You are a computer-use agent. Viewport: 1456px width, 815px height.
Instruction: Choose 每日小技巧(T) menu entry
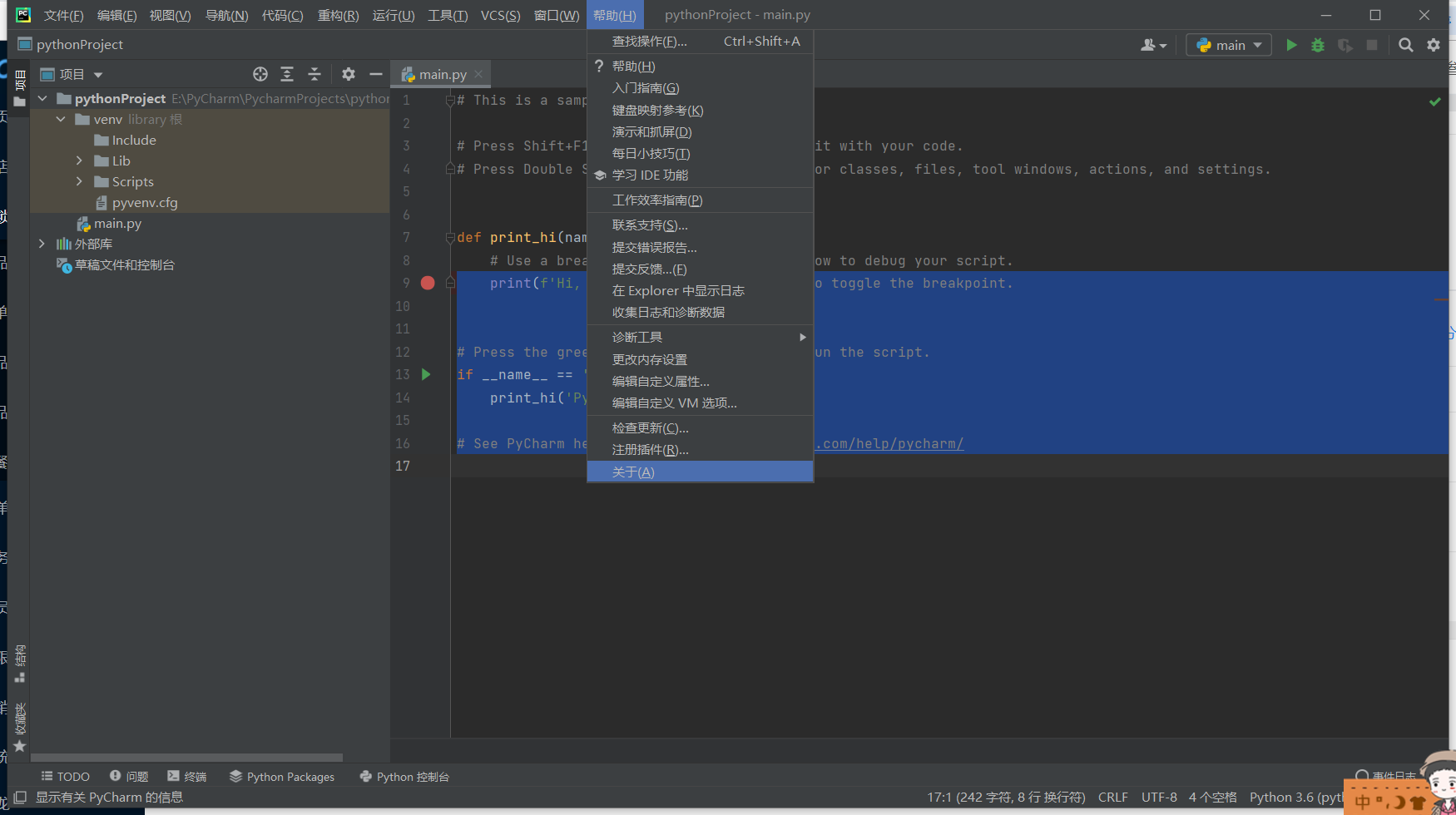(x=700, y=153)
